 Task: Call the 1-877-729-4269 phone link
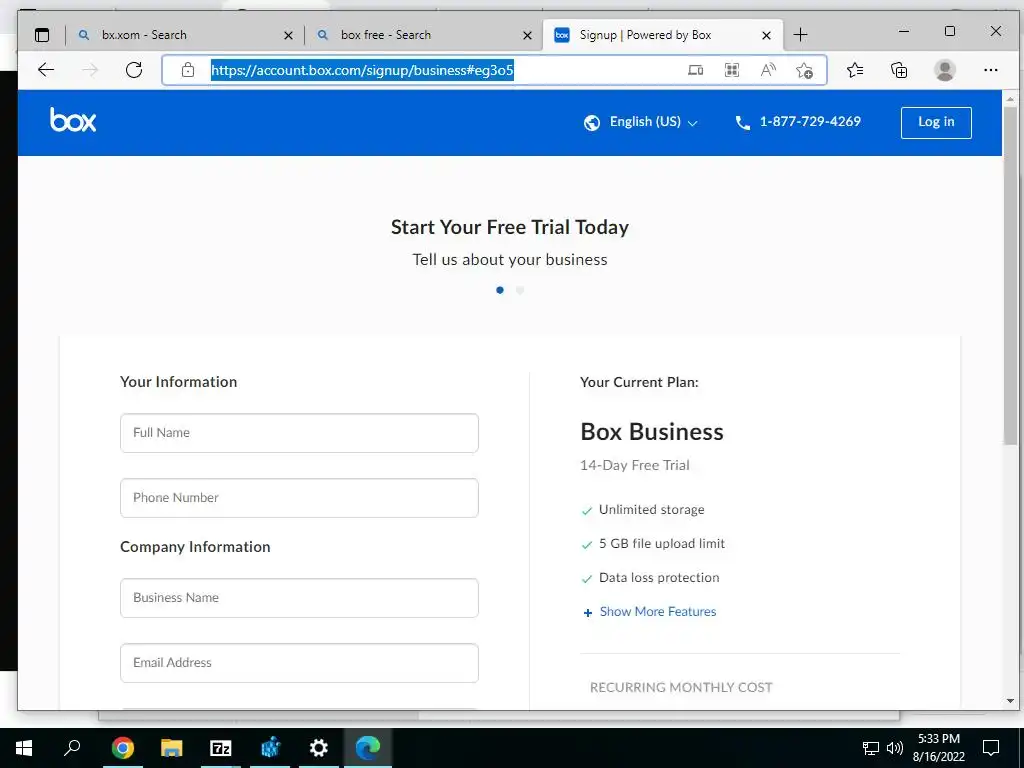click(x=810, y=121)
